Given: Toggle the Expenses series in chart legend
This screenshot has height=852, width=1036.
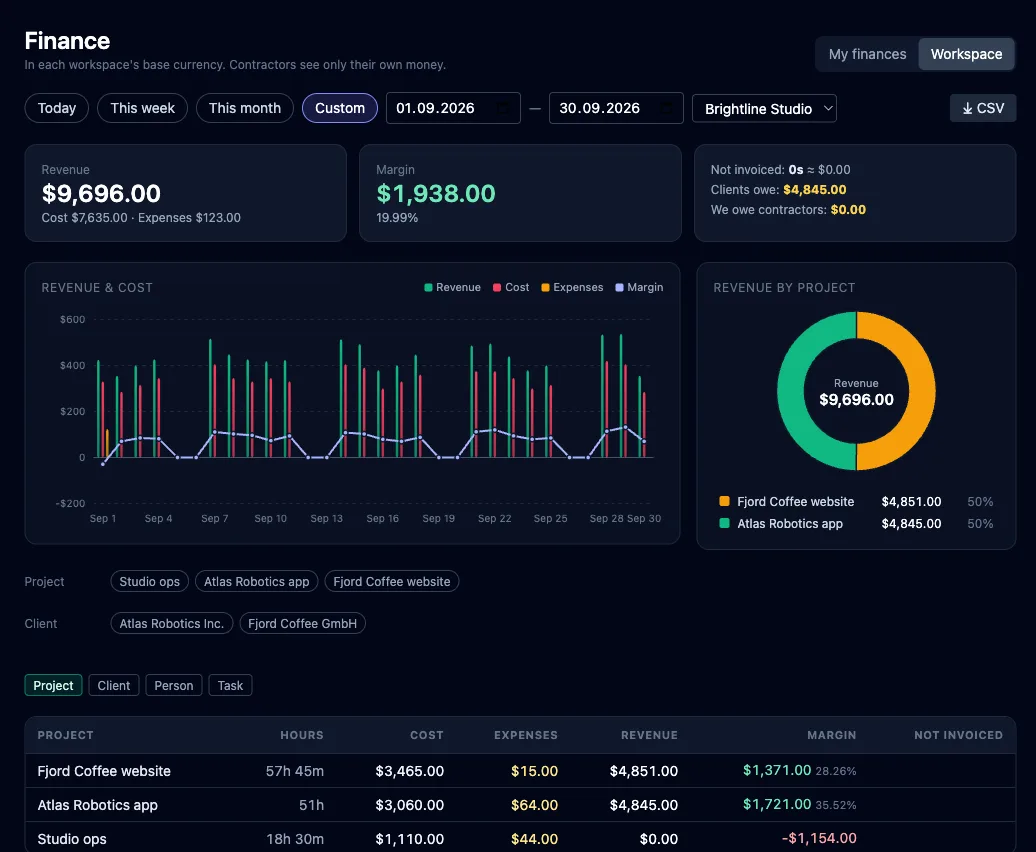Looking at the screenshot, I should pyautogui.click(x=572, y=287).
